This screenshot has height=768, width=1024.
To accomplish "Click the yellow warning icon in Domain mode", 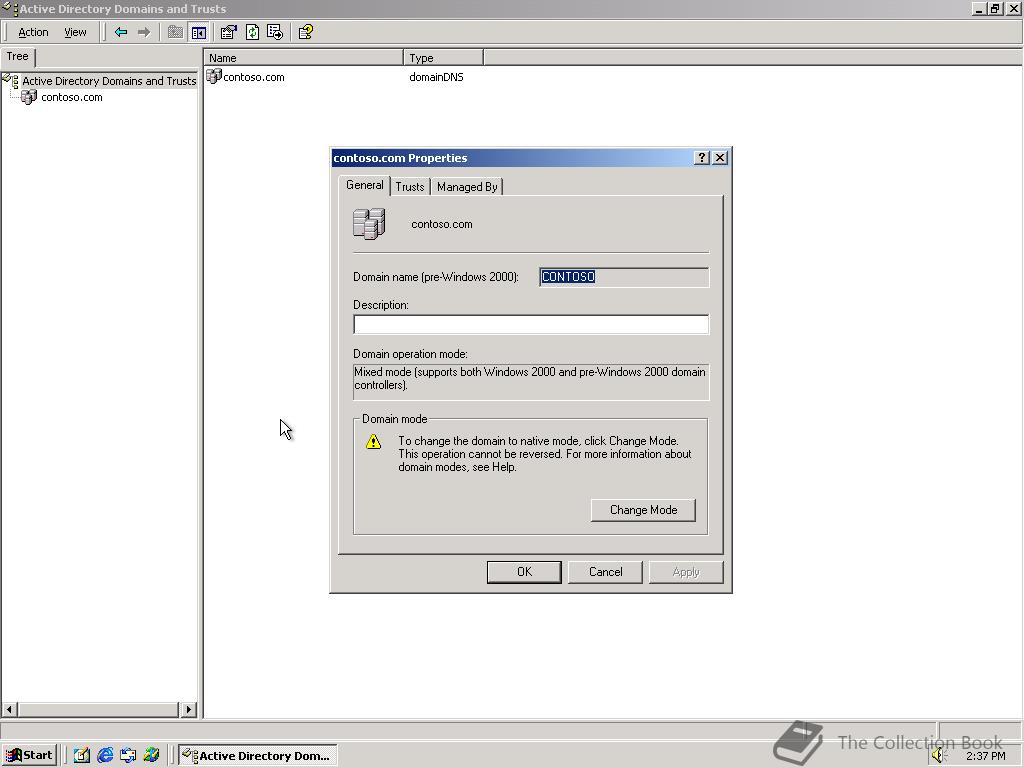I will (x=374, y=442).
